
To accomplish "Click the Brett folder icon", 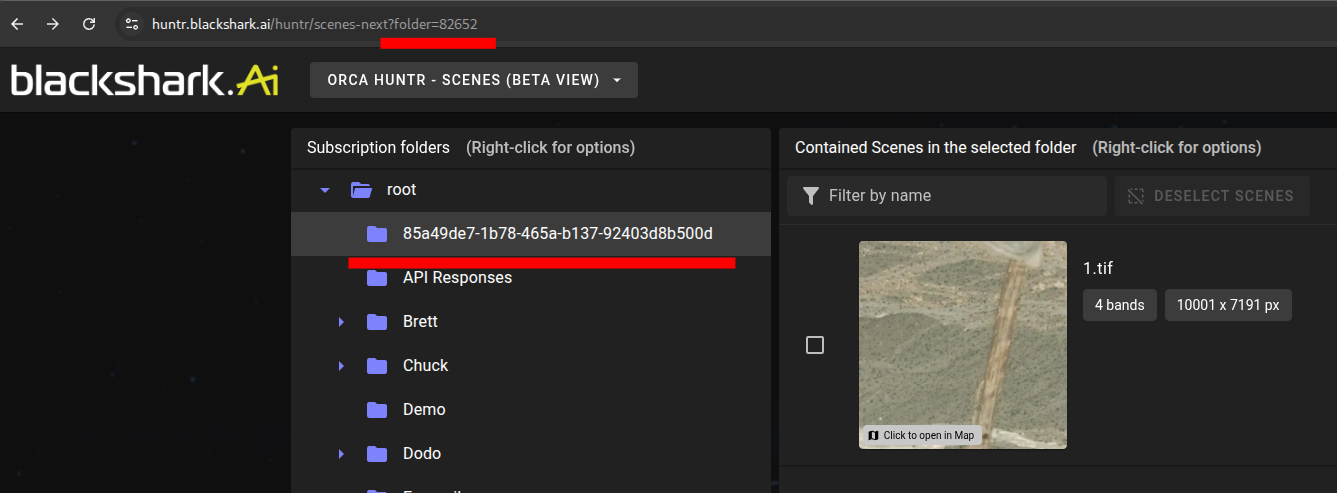I will click(377, 322).
